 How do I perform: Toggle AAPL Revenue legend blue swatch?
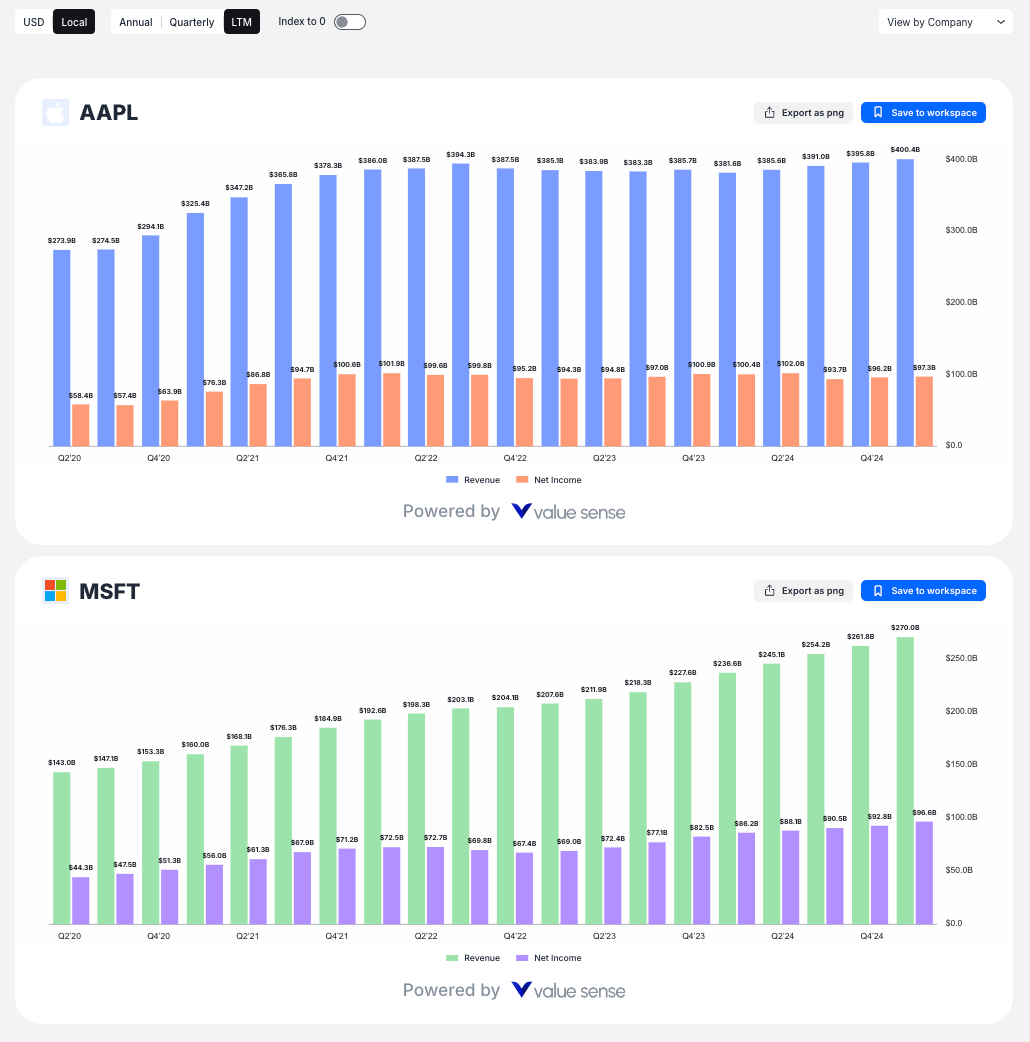point(452,480)
